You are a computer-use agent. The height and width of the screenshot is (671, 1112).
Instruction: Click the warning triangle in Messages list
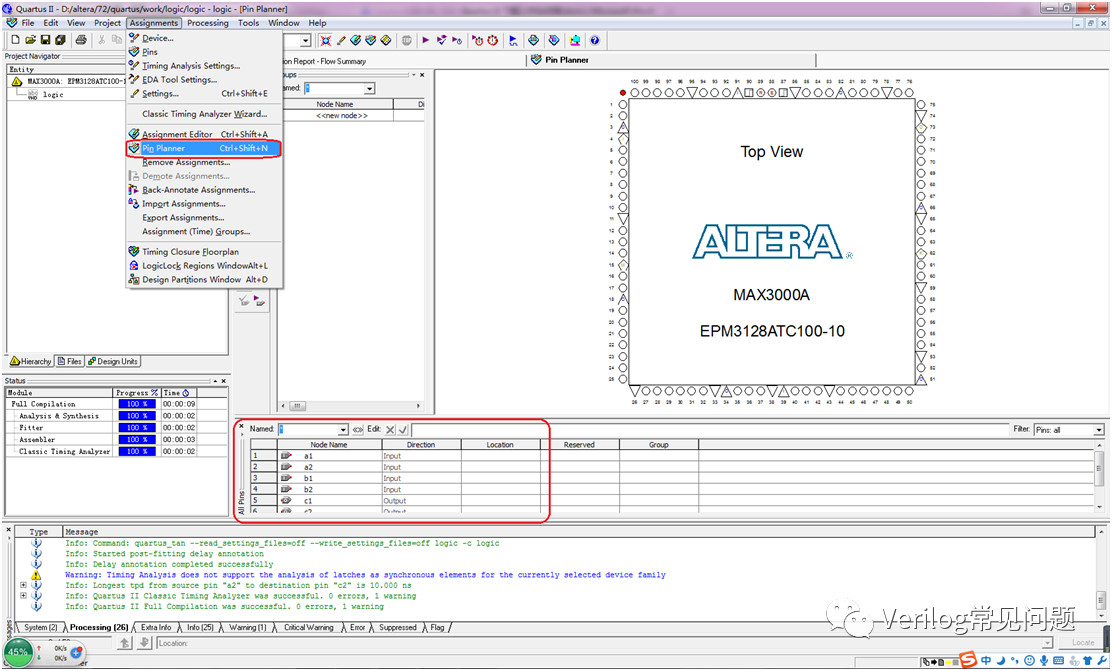[x=36, y=575]
